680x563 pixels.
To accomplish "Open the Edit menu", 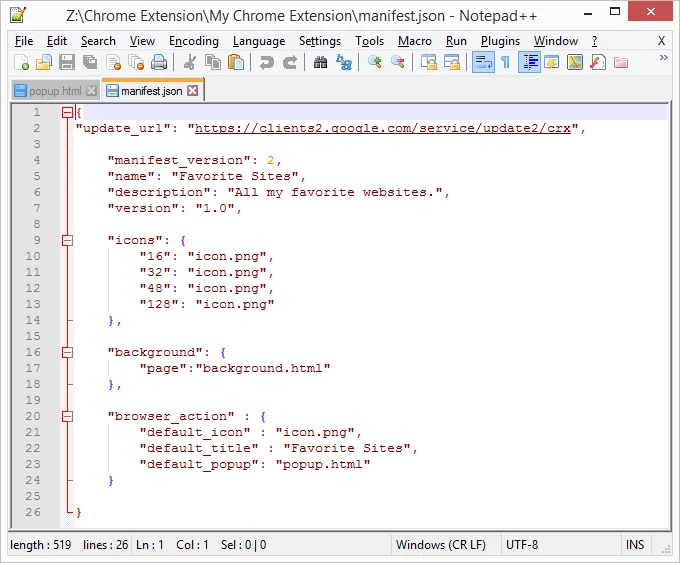I will click(x=57, y=41).
